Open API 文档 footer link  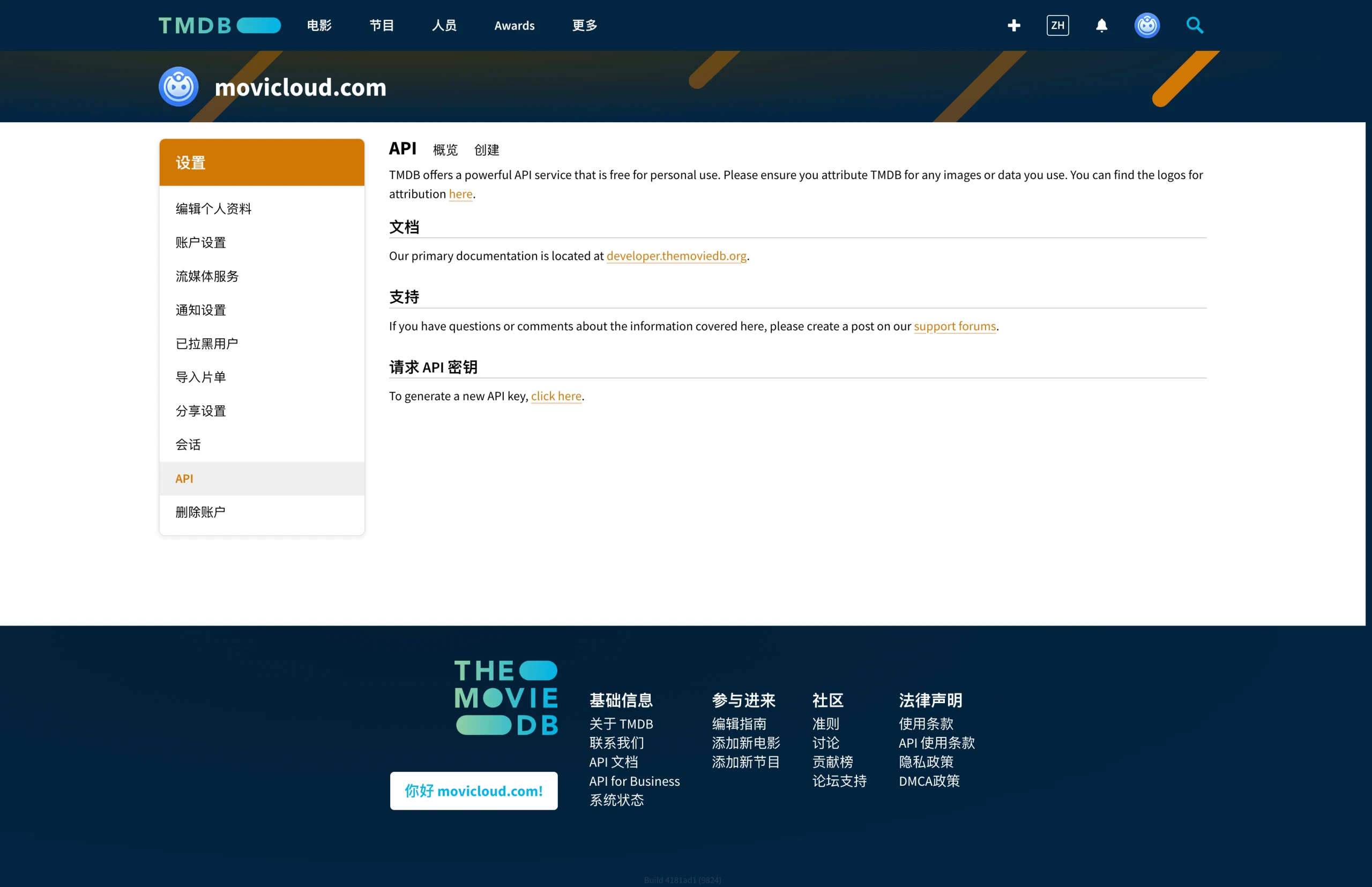pyautogui.click(x=614, y=762)
